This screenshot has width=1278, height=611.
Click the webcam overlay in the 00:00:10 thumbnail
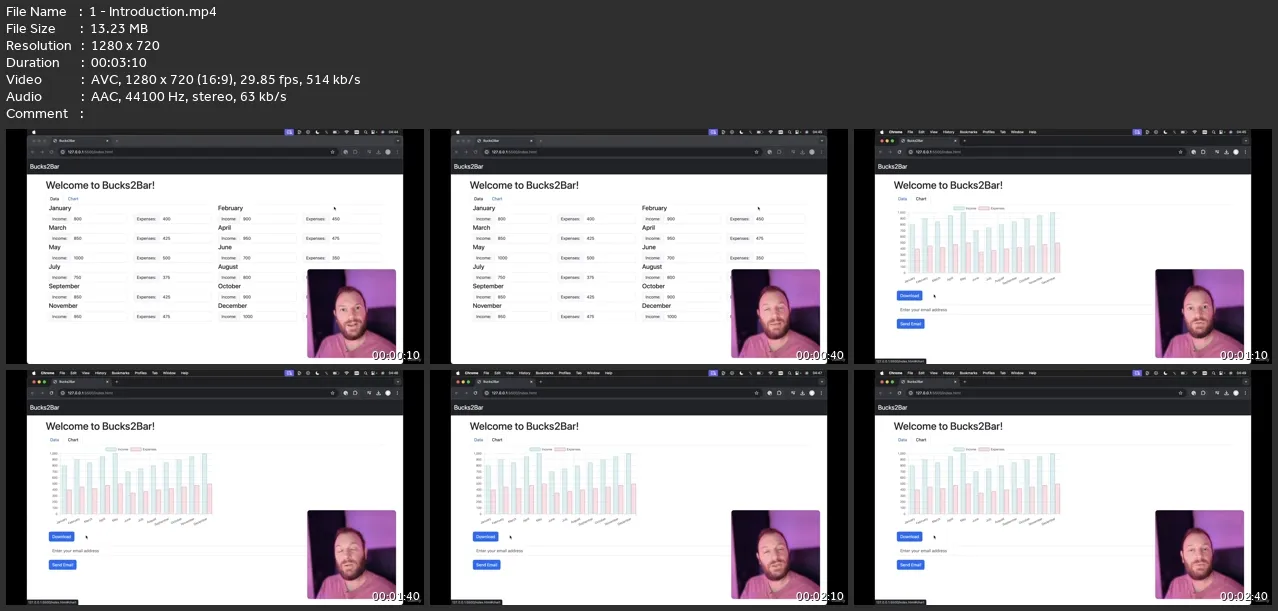pyautogui.click(x=351, y=313)
